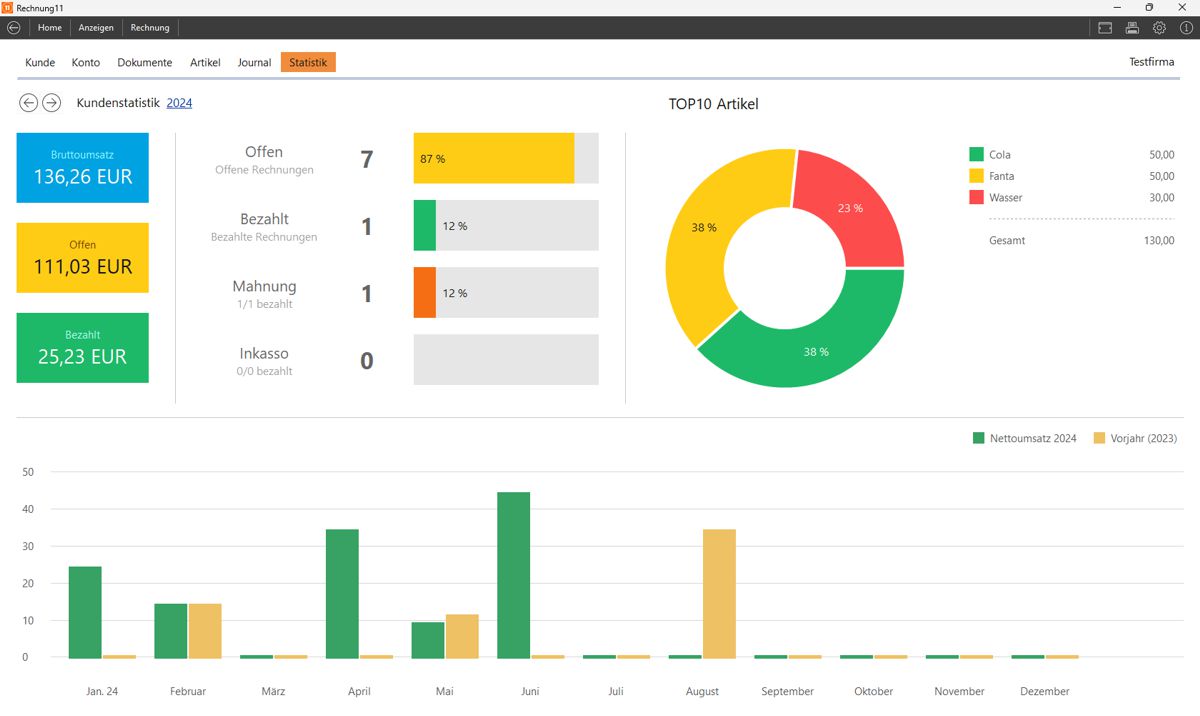
Task: Click the Juni 2024 green bar
Action: (513, 575)
